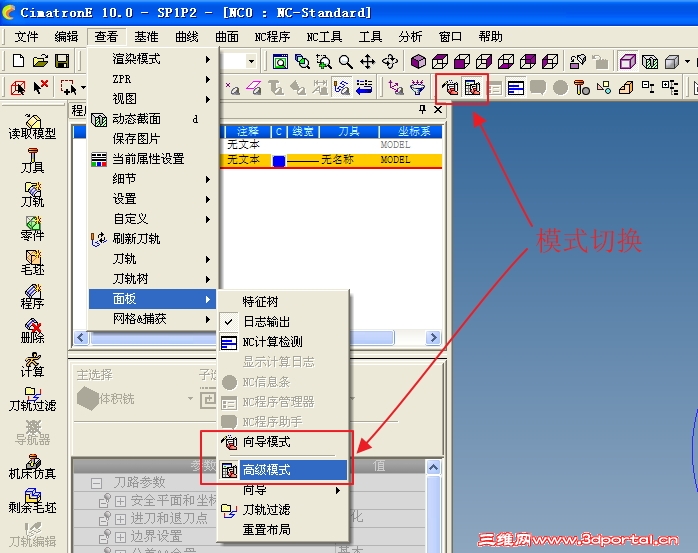Screen dimensions: 698x553
Task: Open the 分析 menu
Action: (x=410, y=37)
